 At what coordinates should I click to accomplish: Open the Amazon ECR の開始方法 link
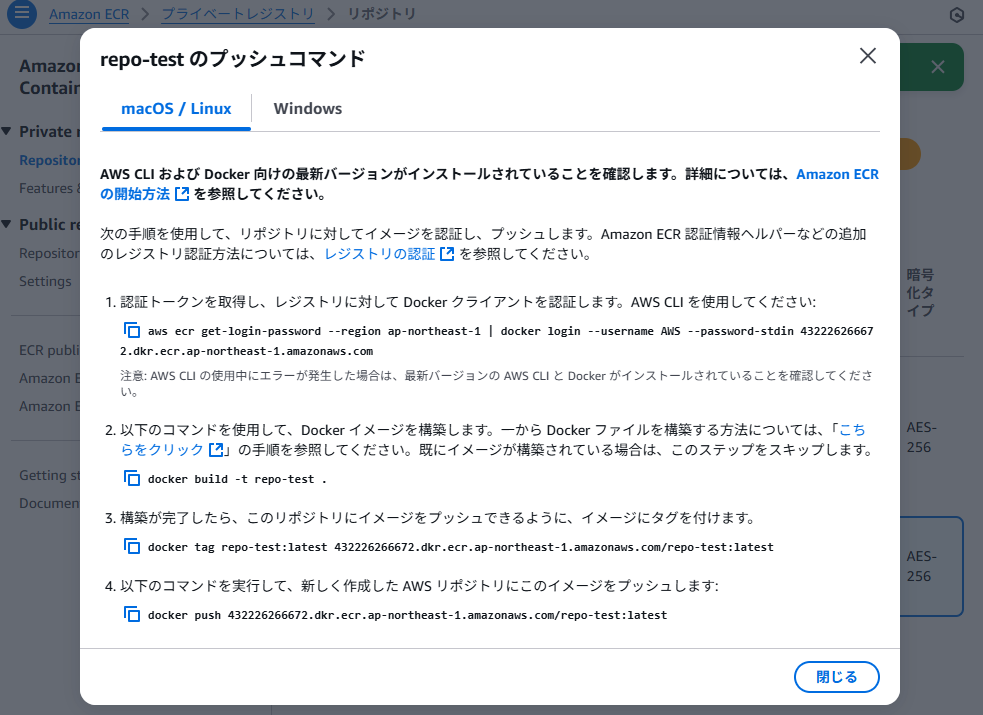pos(838,174)
